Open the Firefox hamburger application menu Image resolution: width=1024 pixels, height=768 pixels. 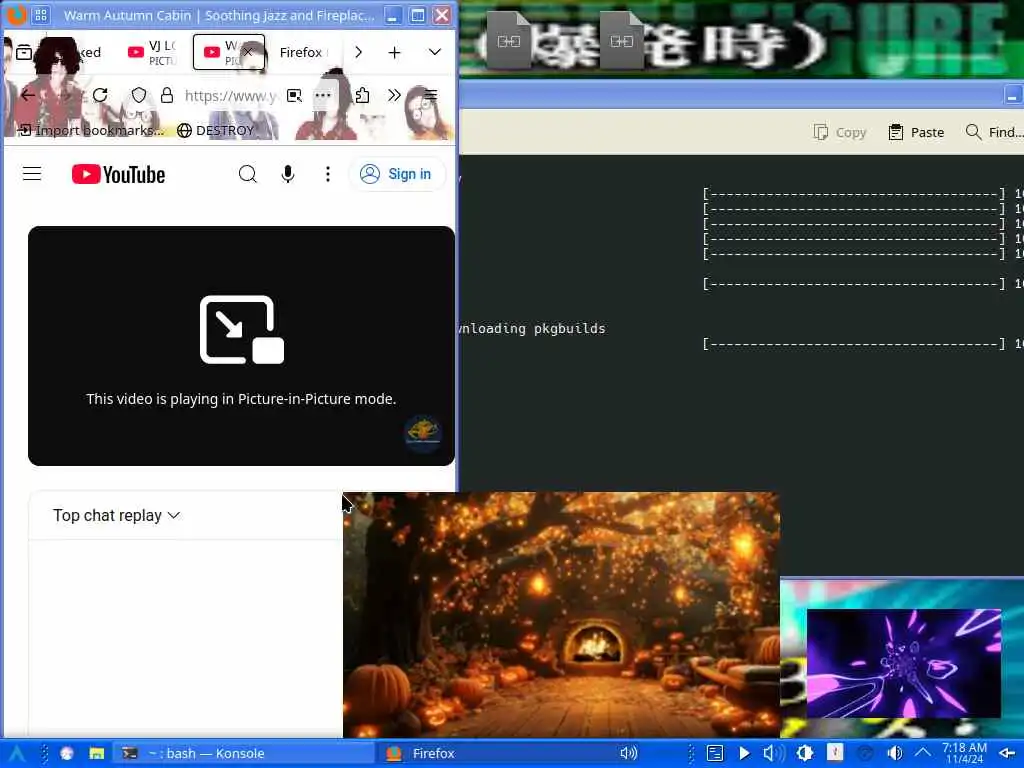pos(430,95)
